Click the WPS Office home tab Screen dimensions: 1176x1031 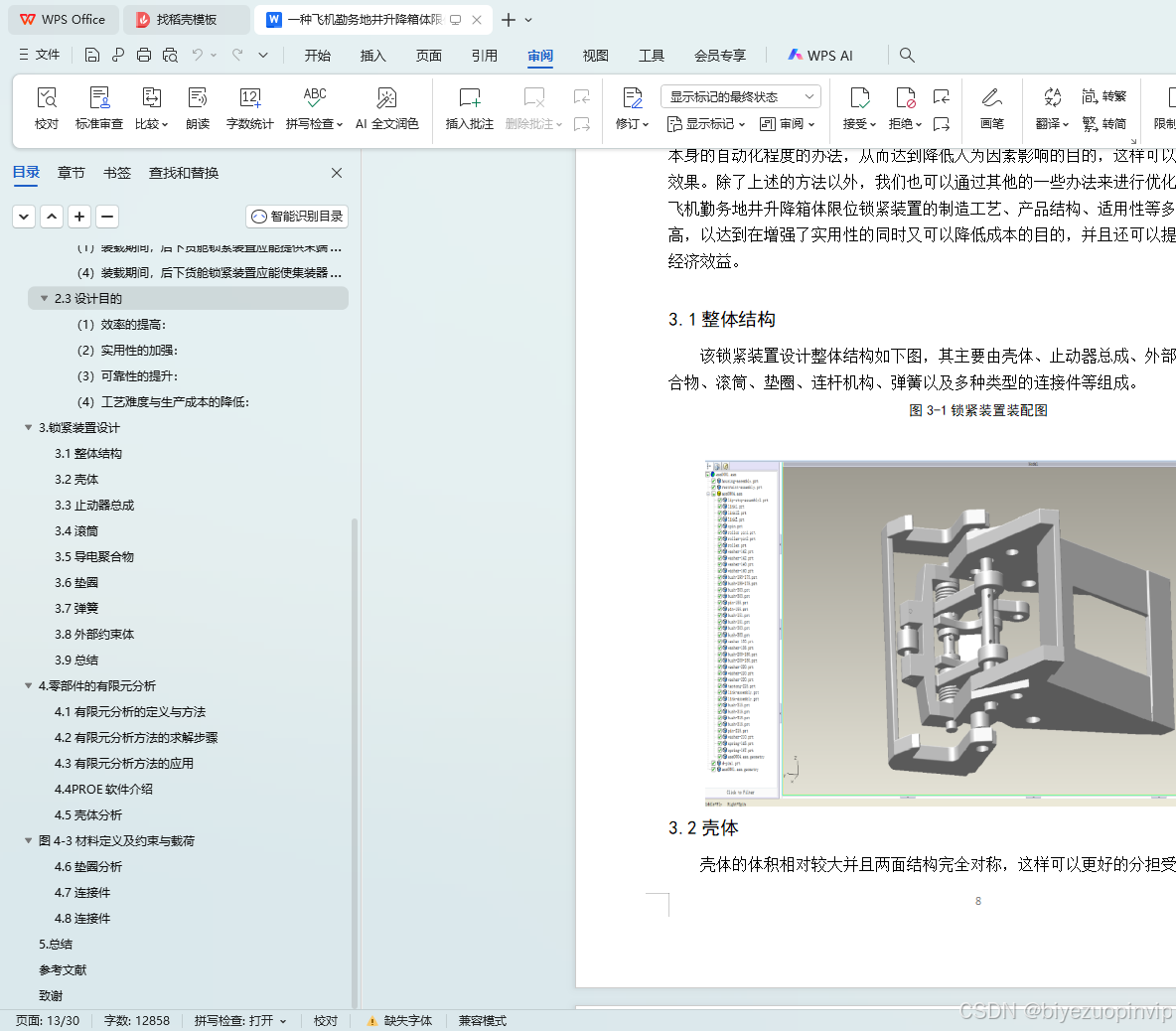coord(63,20)
